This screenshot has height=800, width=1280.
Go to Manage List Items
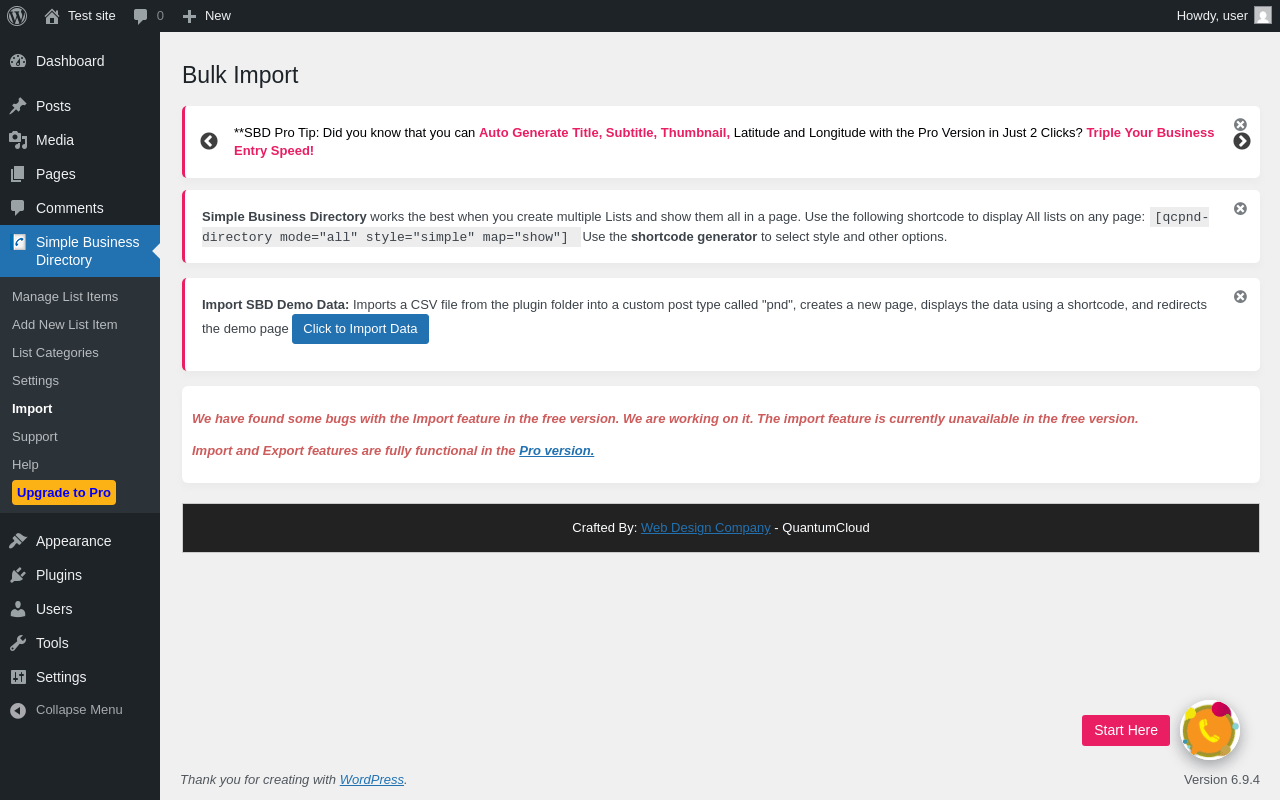[x=65, y=297]
